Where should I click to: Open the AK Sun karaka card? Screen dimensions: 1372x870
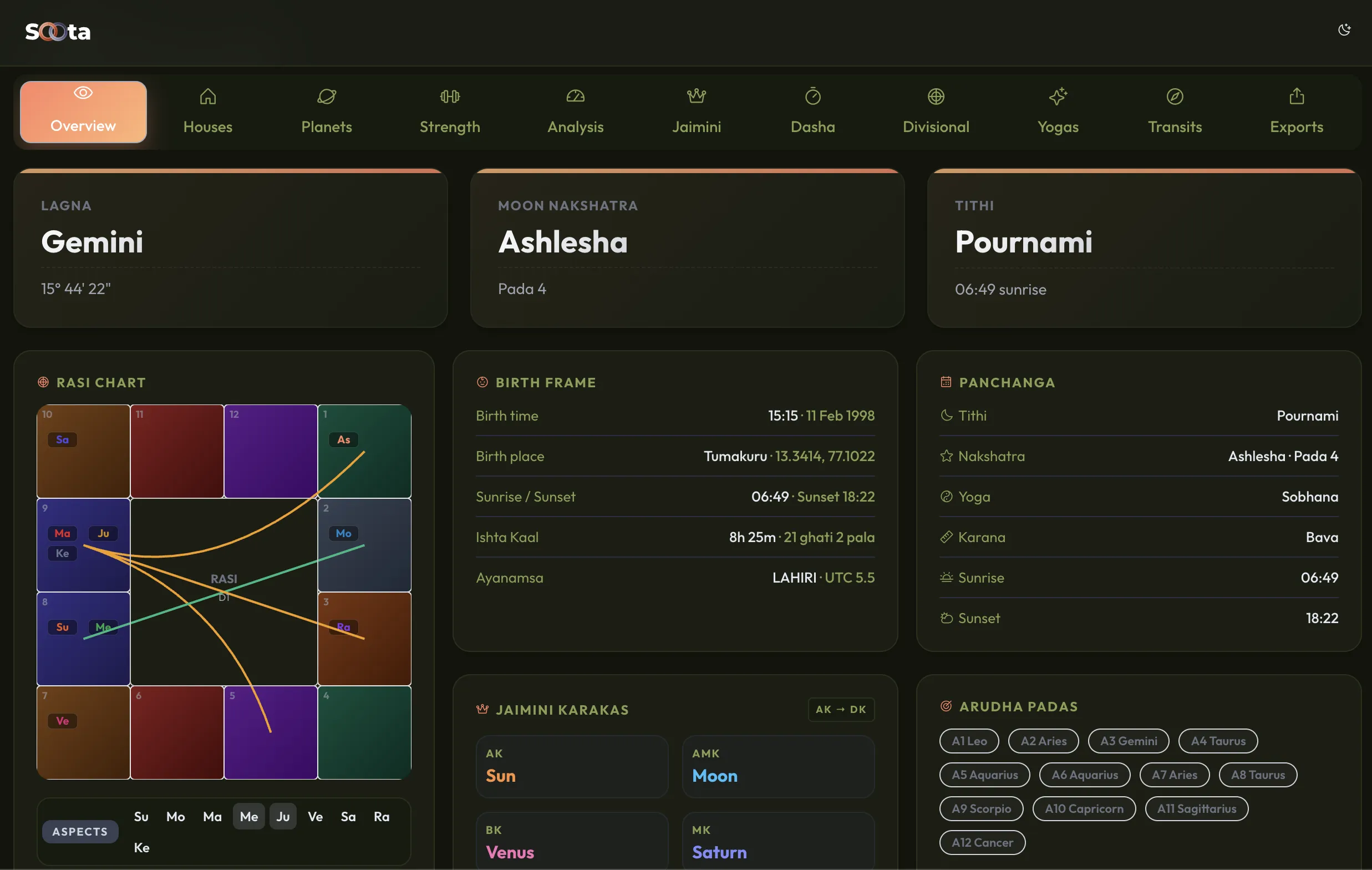click(x=572, y=766)
